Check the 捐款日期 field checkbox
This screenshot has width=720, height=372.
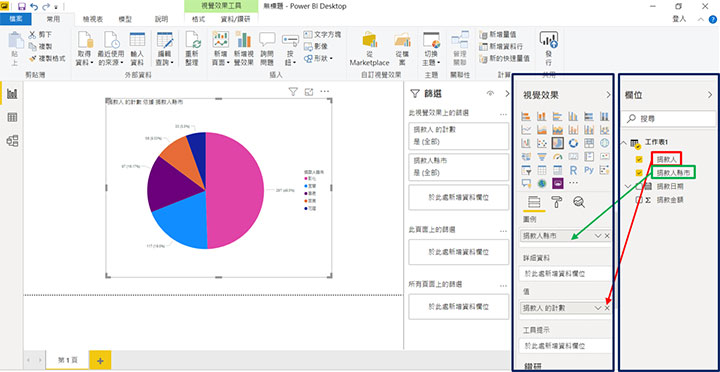point(639,186)
